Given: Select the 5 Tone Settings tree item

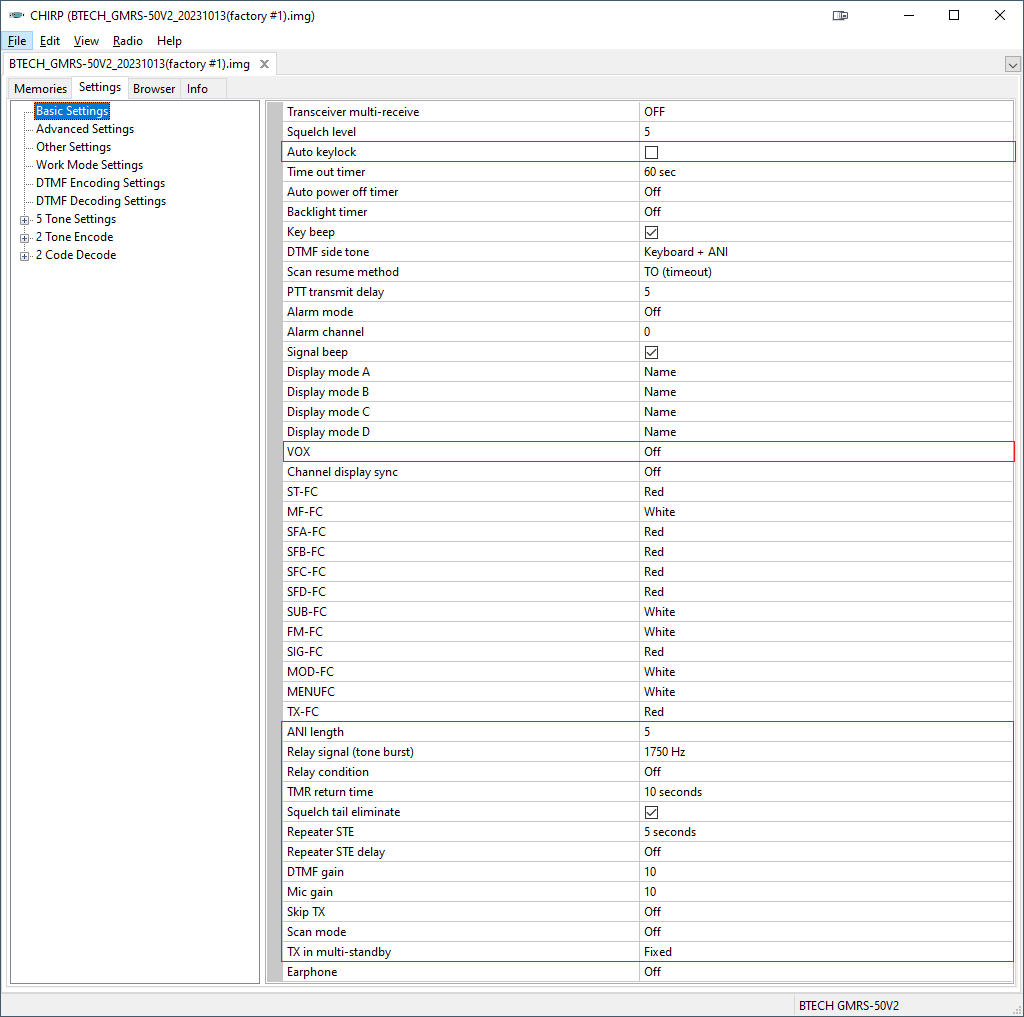Looking at the screenshot, I should pyautogui.click(x=76, y=219).
